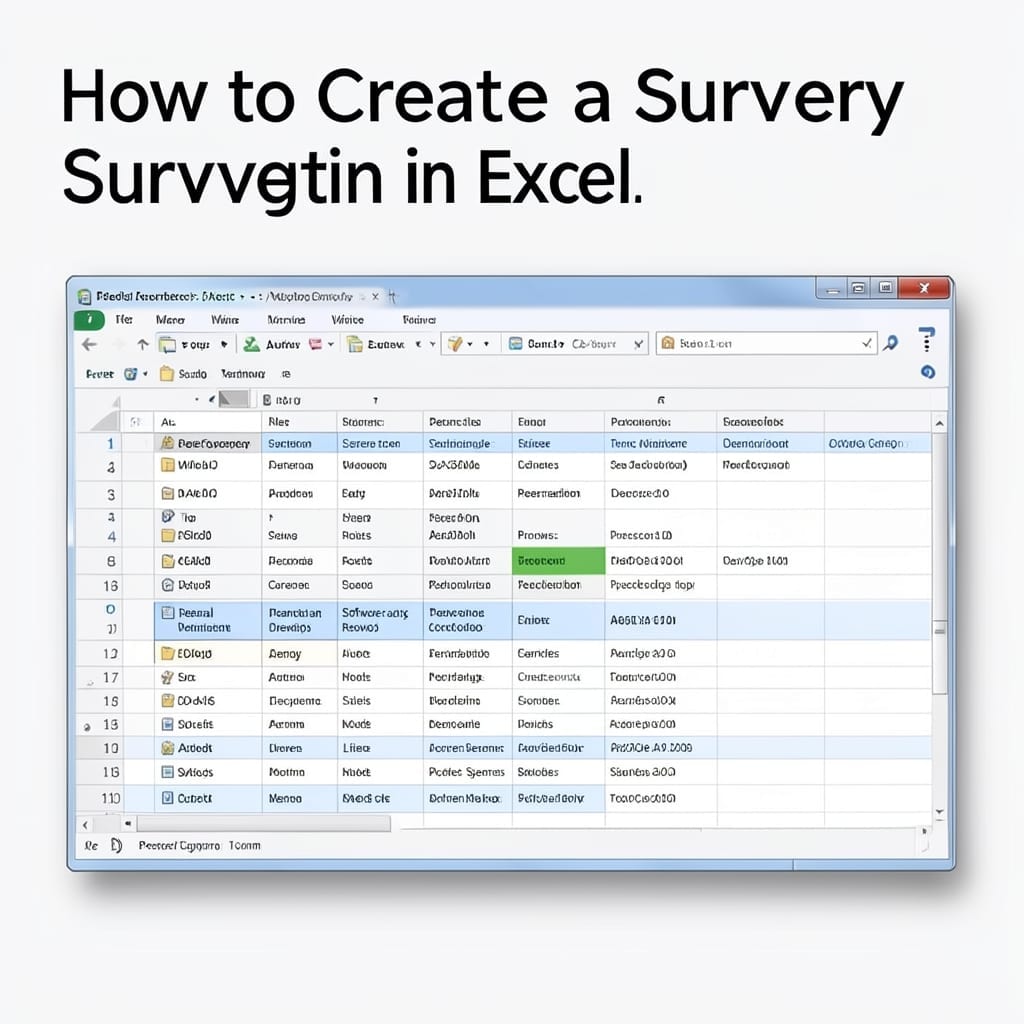
Task: Select the Sofwereadg Reovos cell
Action: [380, 620]
